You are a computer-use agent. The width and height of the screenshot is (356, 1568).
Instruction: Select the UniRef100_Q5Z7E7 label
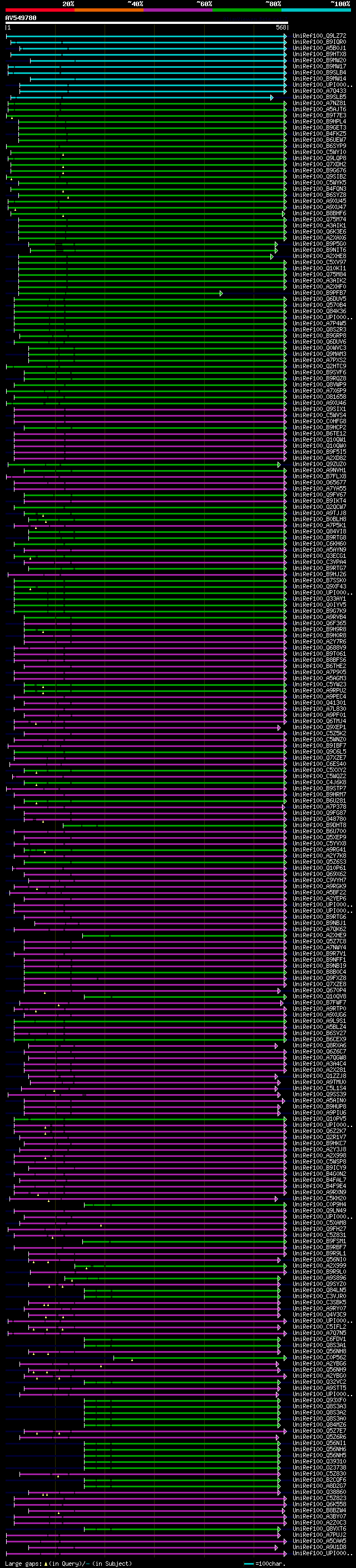pos(319,1431)
